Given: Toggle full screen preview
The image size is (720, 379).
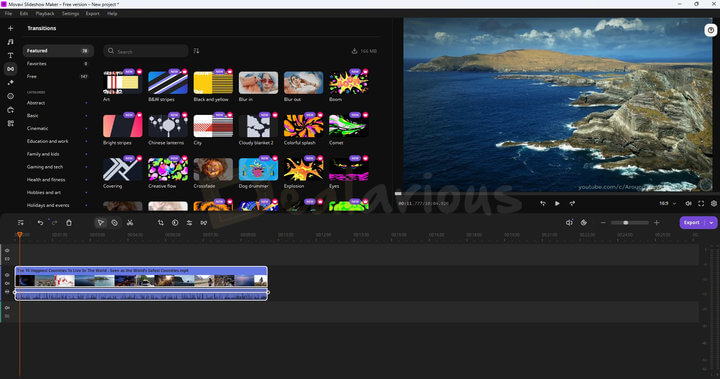Looking at the screenshot, I should [x=701, y=204].
